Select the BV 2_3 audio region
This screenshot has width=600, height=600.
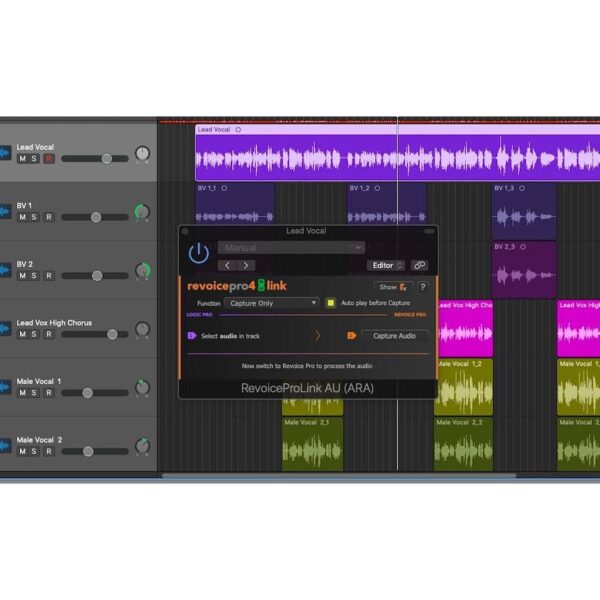coord(524,270)
